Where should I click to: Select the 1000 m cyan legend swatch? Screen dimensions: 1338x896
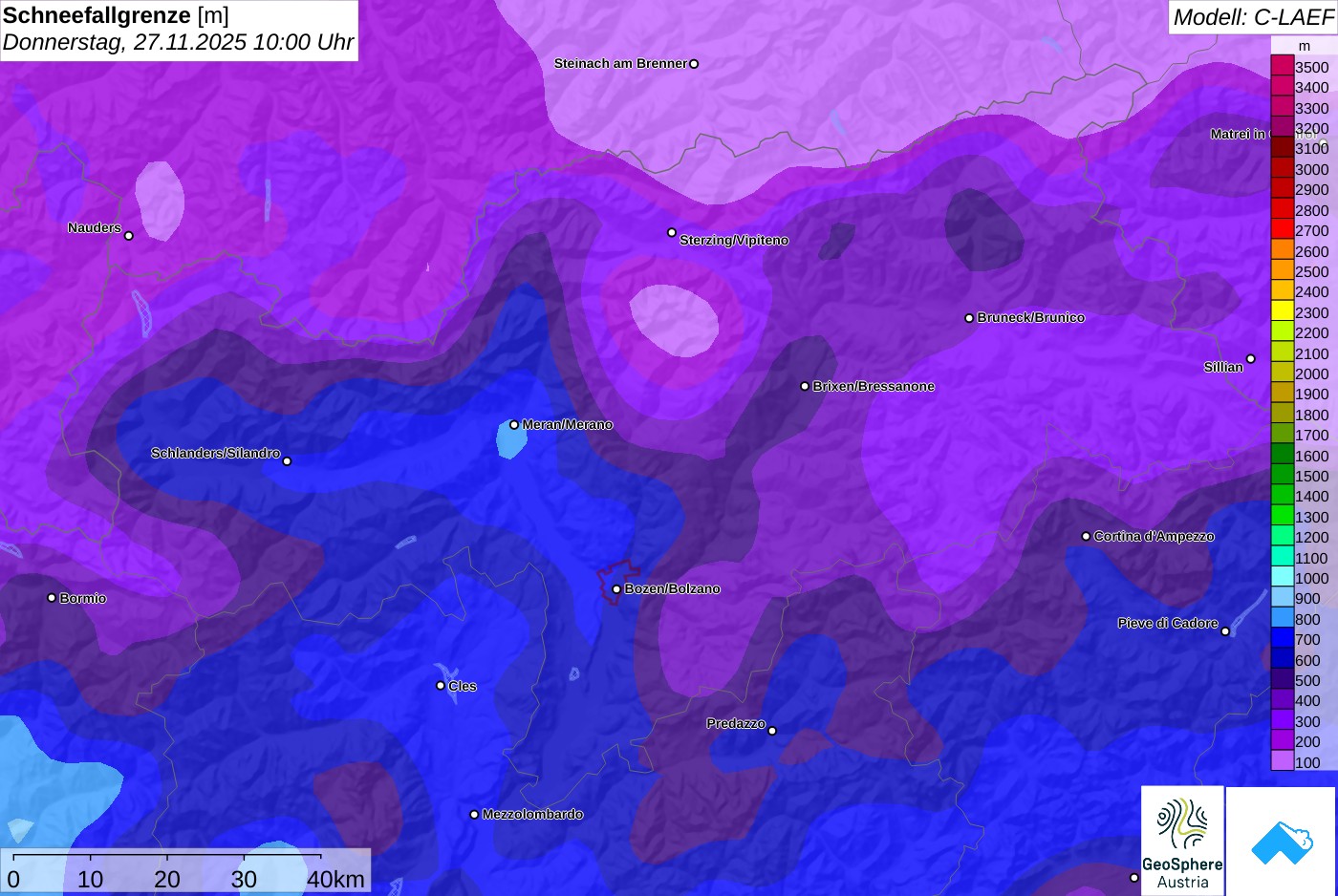click(1283, 577)
